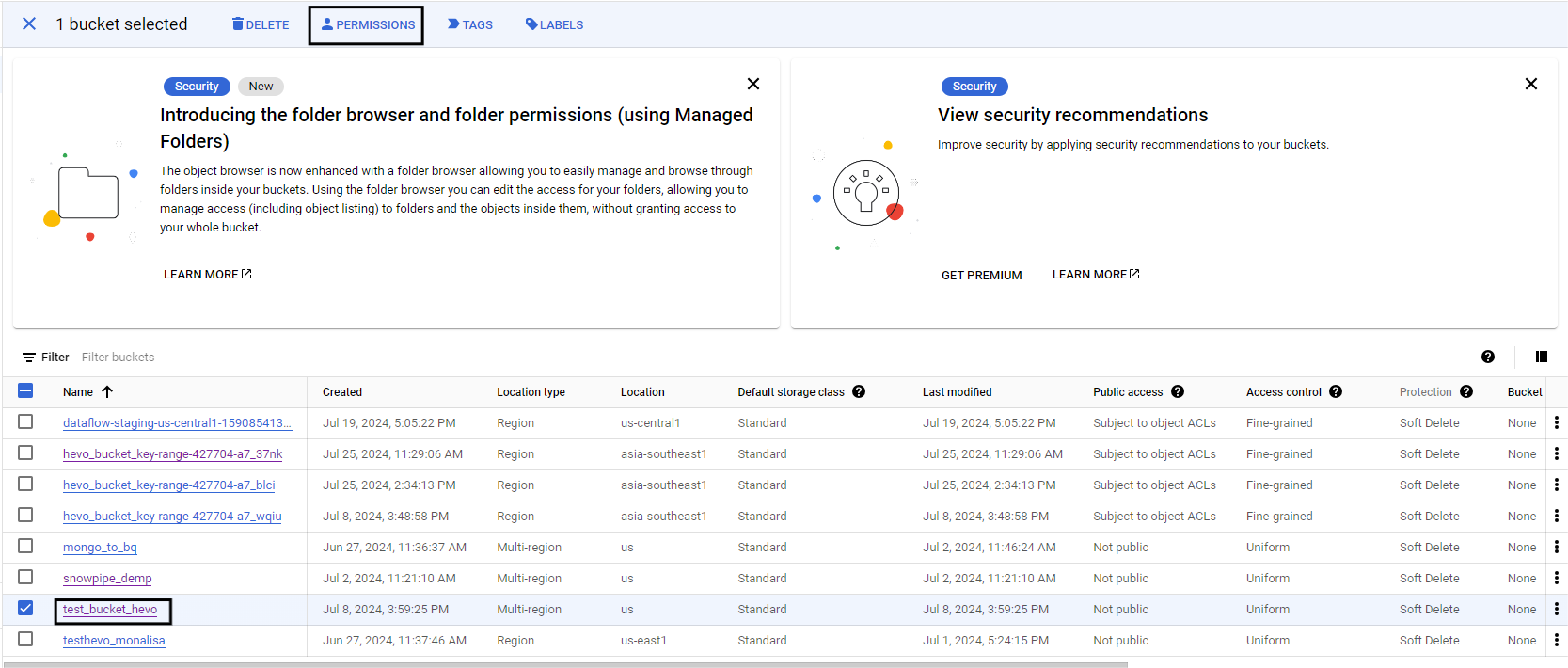The image size is (1568, 668).
Task: Open the column display options icon
Action: click(x=1542, y=357)
